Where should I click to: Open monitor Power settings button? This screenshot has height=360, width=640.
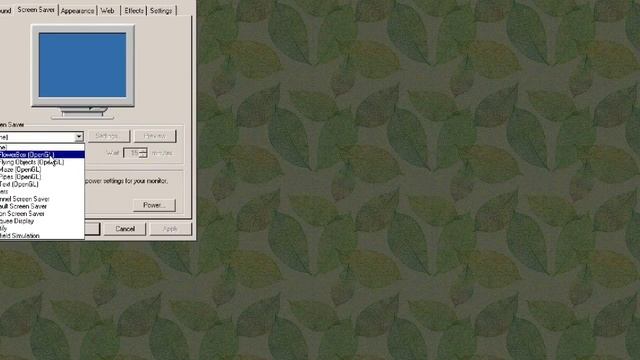[154, 205]
